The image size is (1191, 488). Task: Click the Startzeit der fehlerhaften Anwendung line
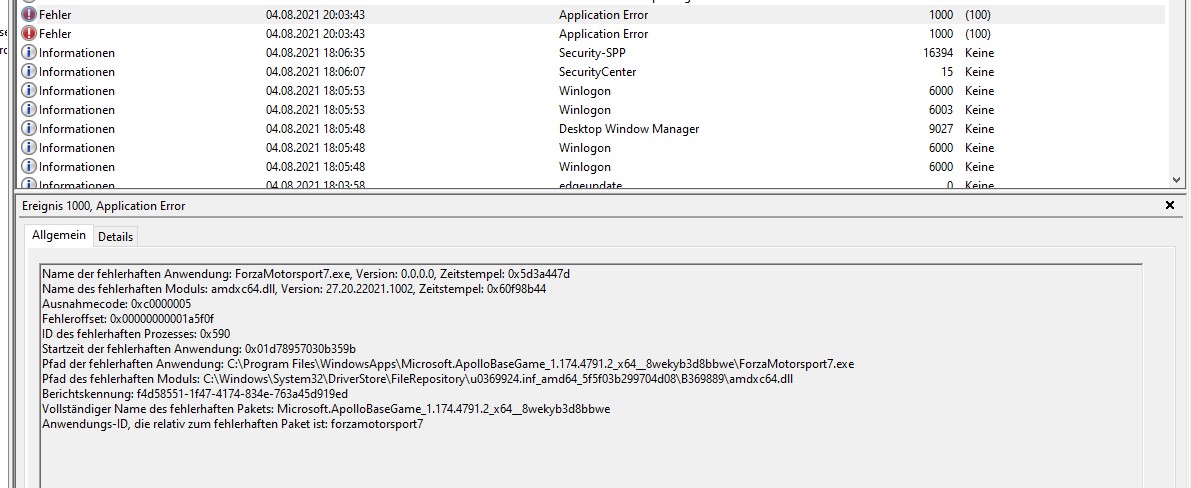[199, 349]
